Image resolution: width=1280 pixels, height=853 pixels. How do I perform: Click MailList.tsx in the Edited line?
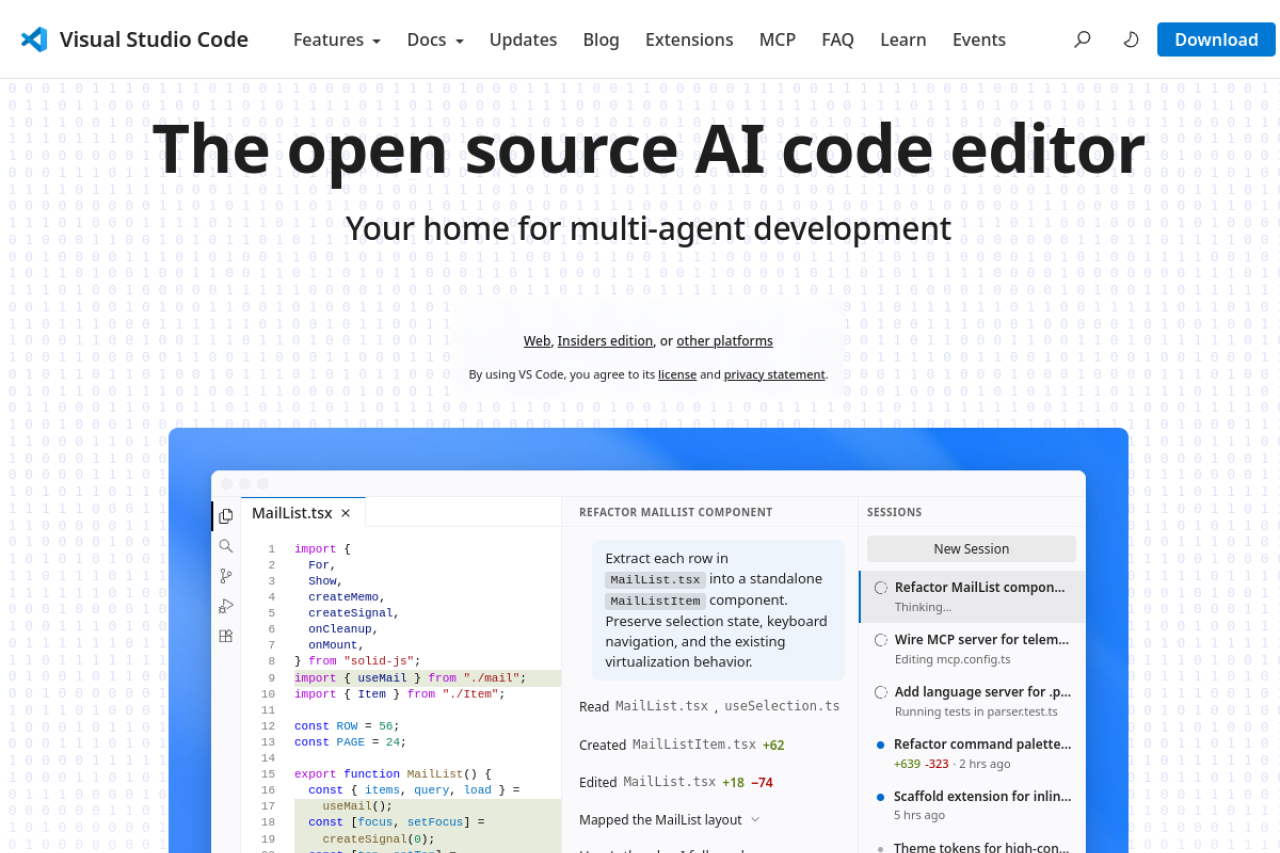pos(669,782)
